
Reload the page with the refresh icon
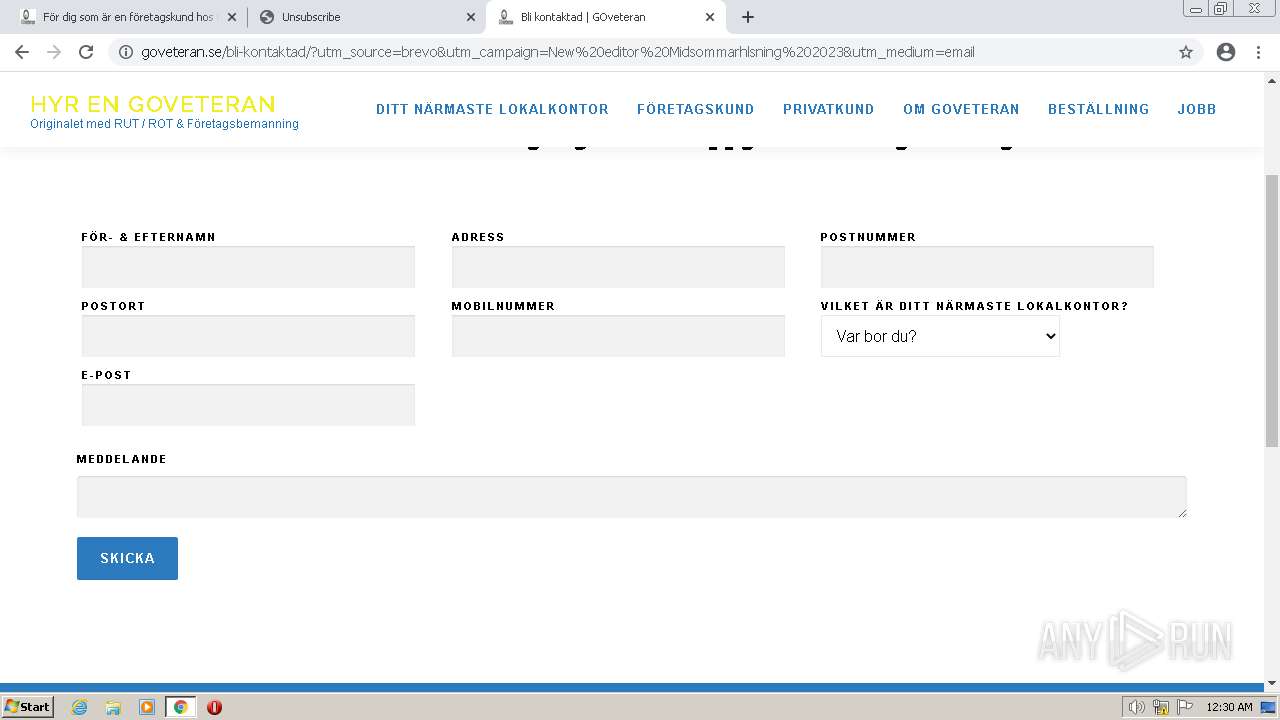86,52
